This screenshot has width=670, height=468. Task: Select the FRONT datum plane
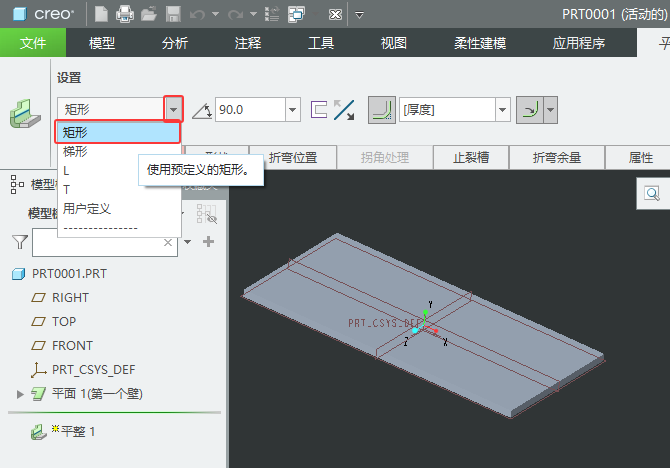coord(72,345)
